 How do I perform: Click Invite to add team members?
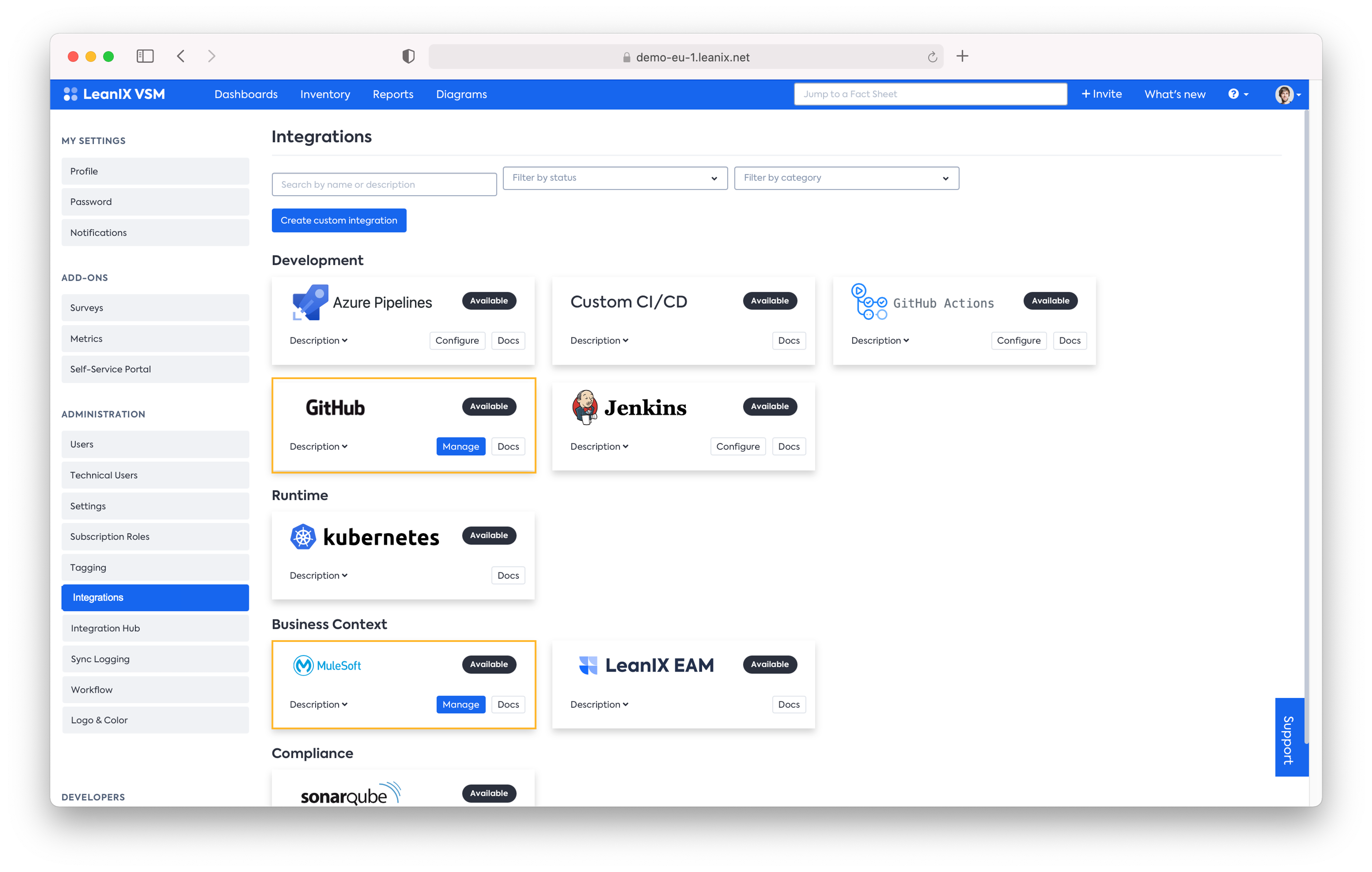pyautogui.click(x=1102, y=94)
